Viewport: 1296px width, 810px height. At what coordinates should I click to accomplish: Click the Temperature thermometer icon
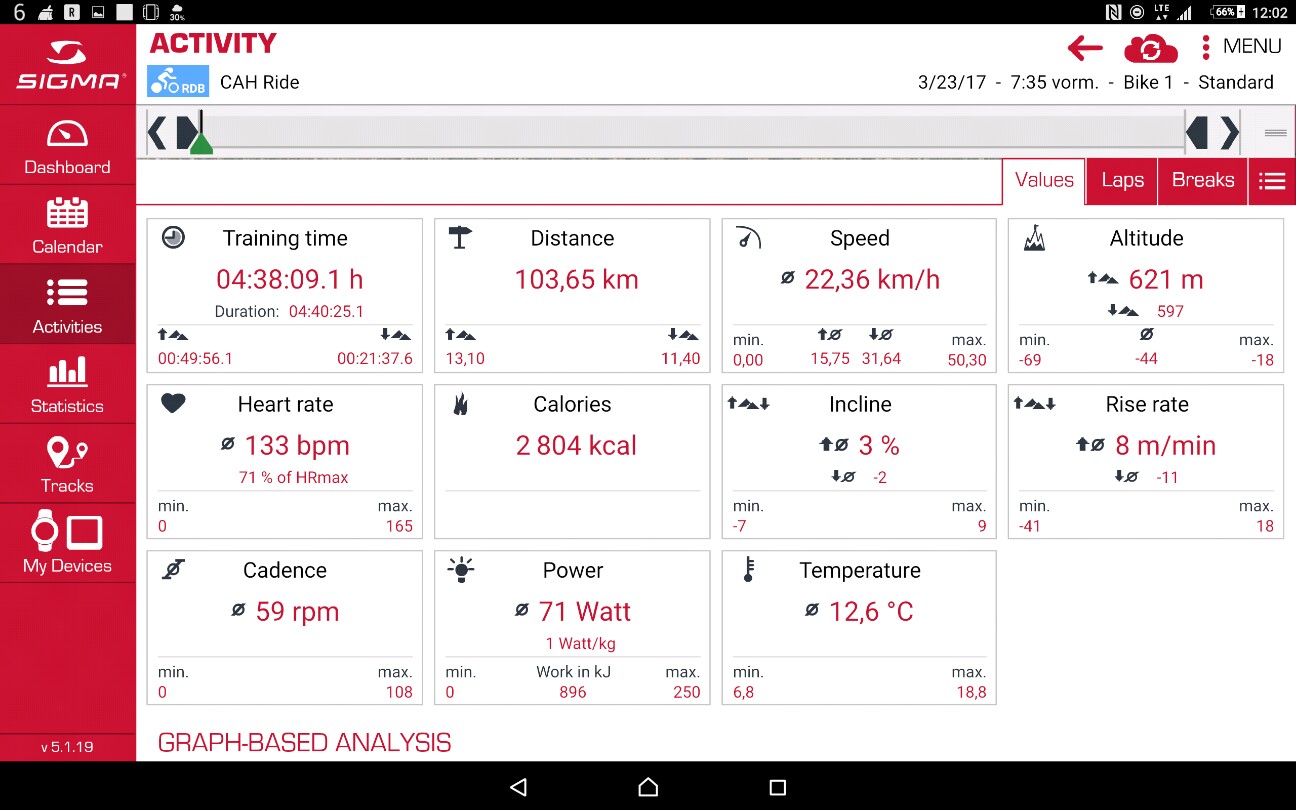coord(748,570)
